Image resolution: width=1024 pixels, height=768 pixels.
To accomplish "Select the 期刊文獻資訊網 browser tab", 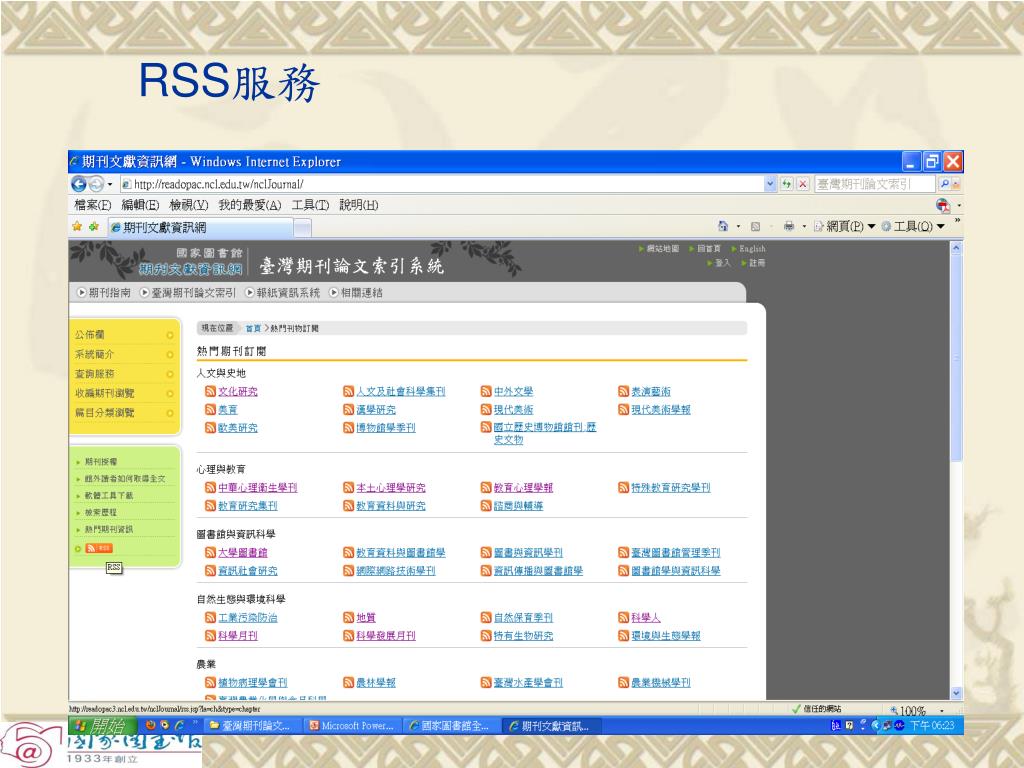I will coord(200,227).
